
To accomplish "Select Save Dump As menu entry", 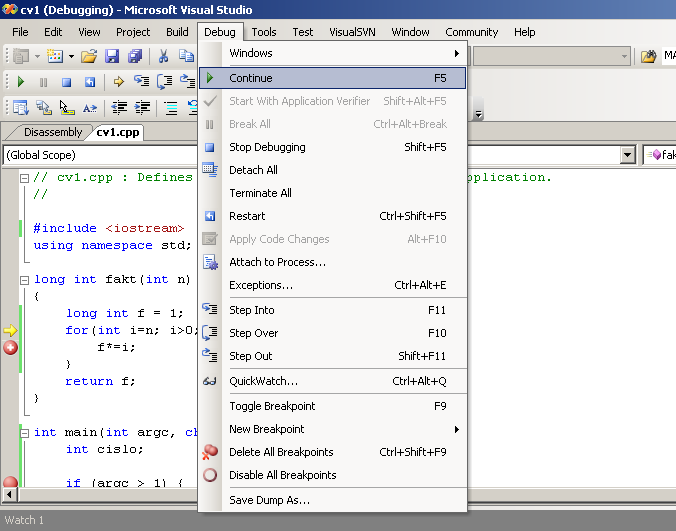I will [x=332, y=500].
